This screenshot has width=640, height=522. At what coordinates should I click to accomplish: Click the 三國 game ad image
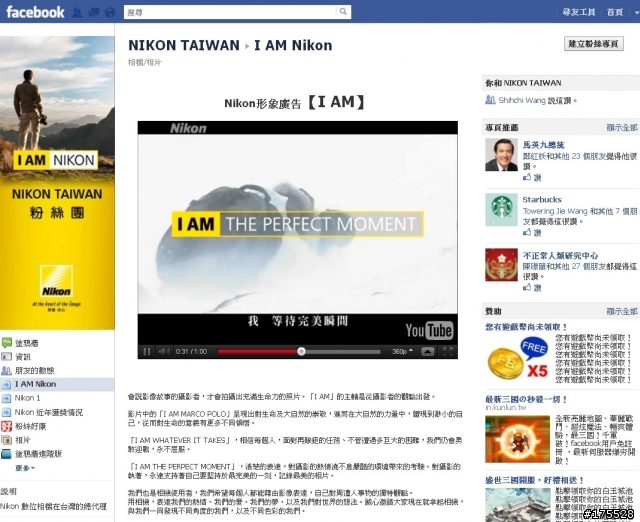point(517,439)
